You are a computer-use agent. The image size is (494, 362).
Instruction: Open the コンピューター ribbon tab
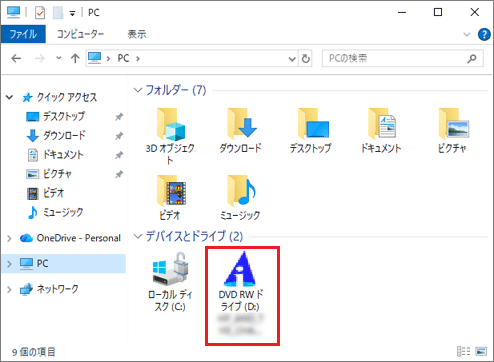(x=80, y=34)
